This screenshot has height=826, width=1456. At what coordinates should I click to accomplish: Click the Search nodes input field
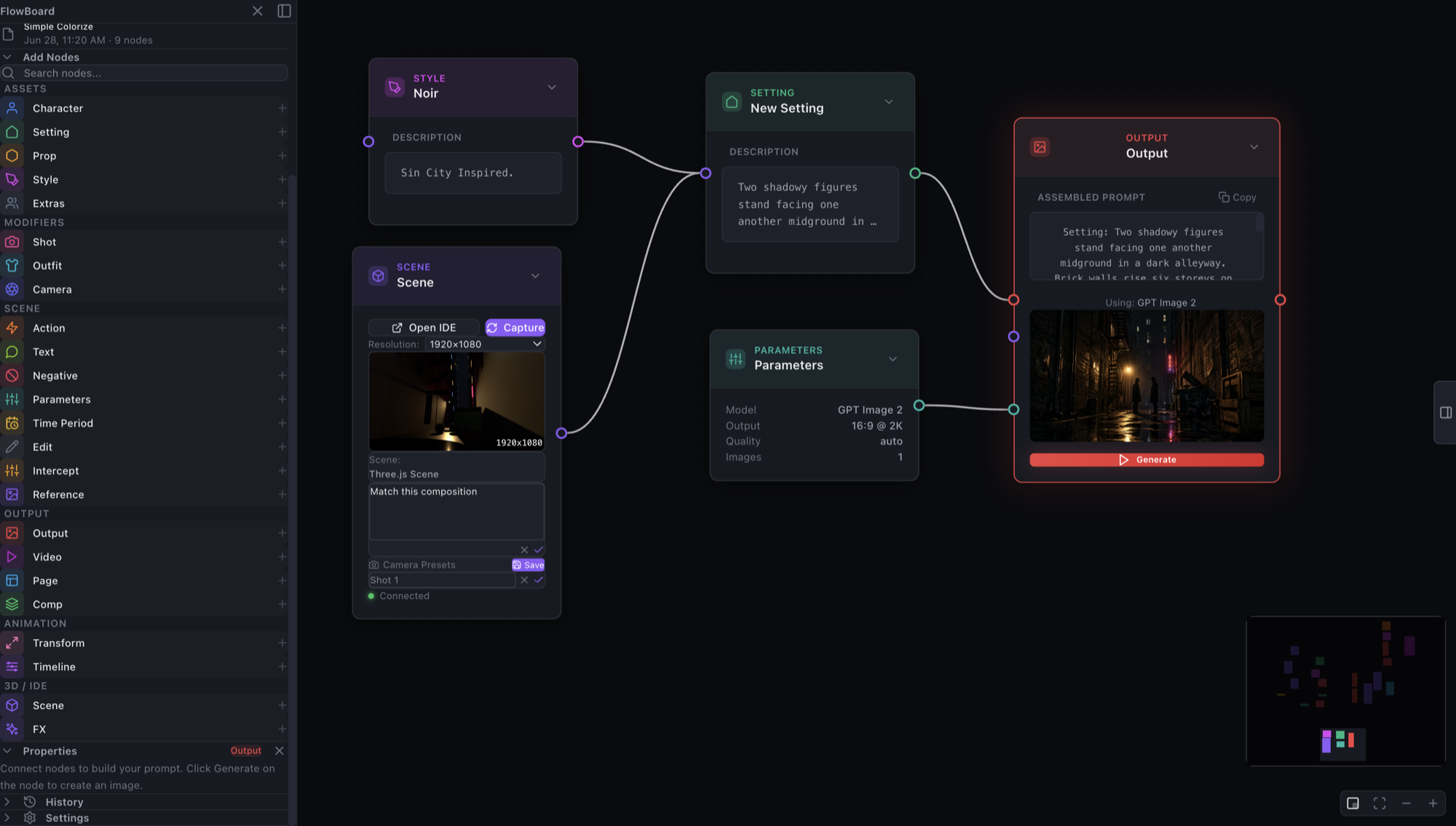tap(145, 73)
